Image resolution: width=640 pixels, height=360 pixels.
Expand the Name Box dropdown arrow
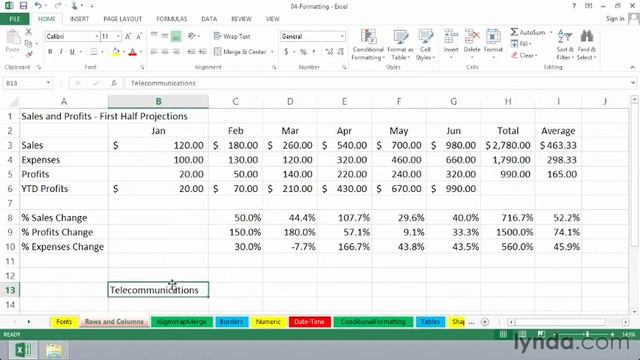coord(48,83)
